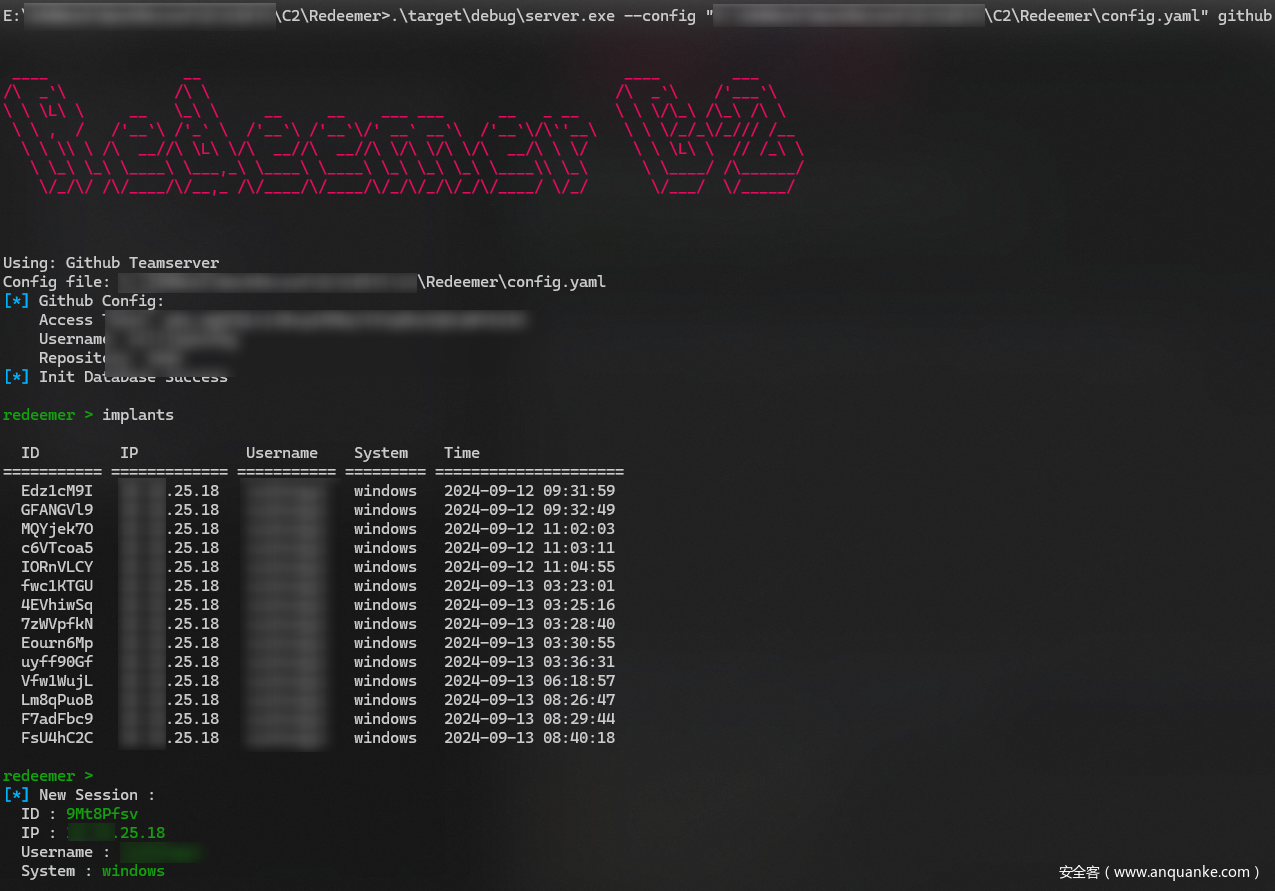1275x891 pixels.
Task: Click the ID column header
Action: tap(30, 453)
